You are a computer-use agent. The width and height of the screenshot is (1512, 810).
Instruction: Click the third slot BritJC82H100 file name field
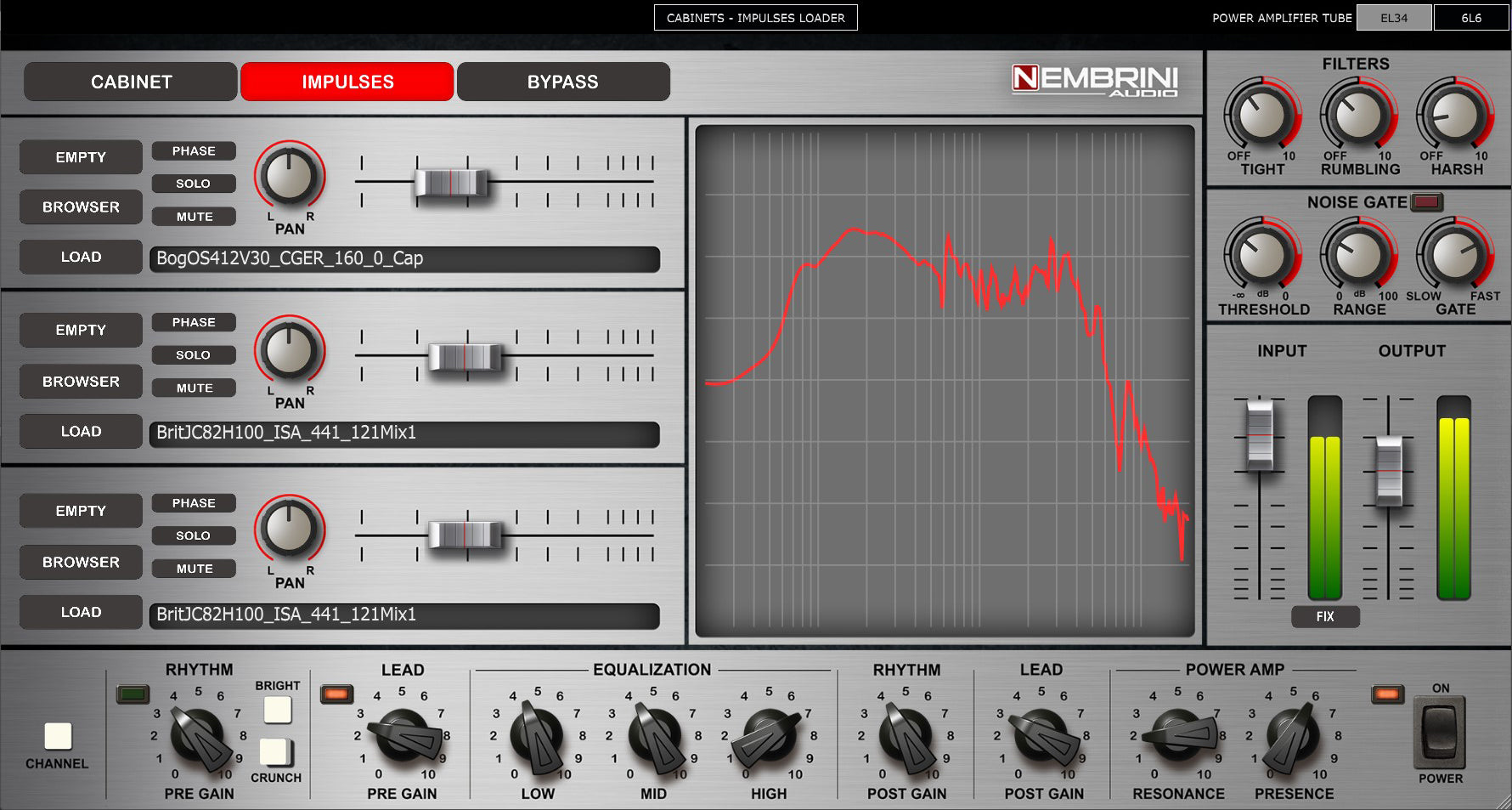[404, 615]
